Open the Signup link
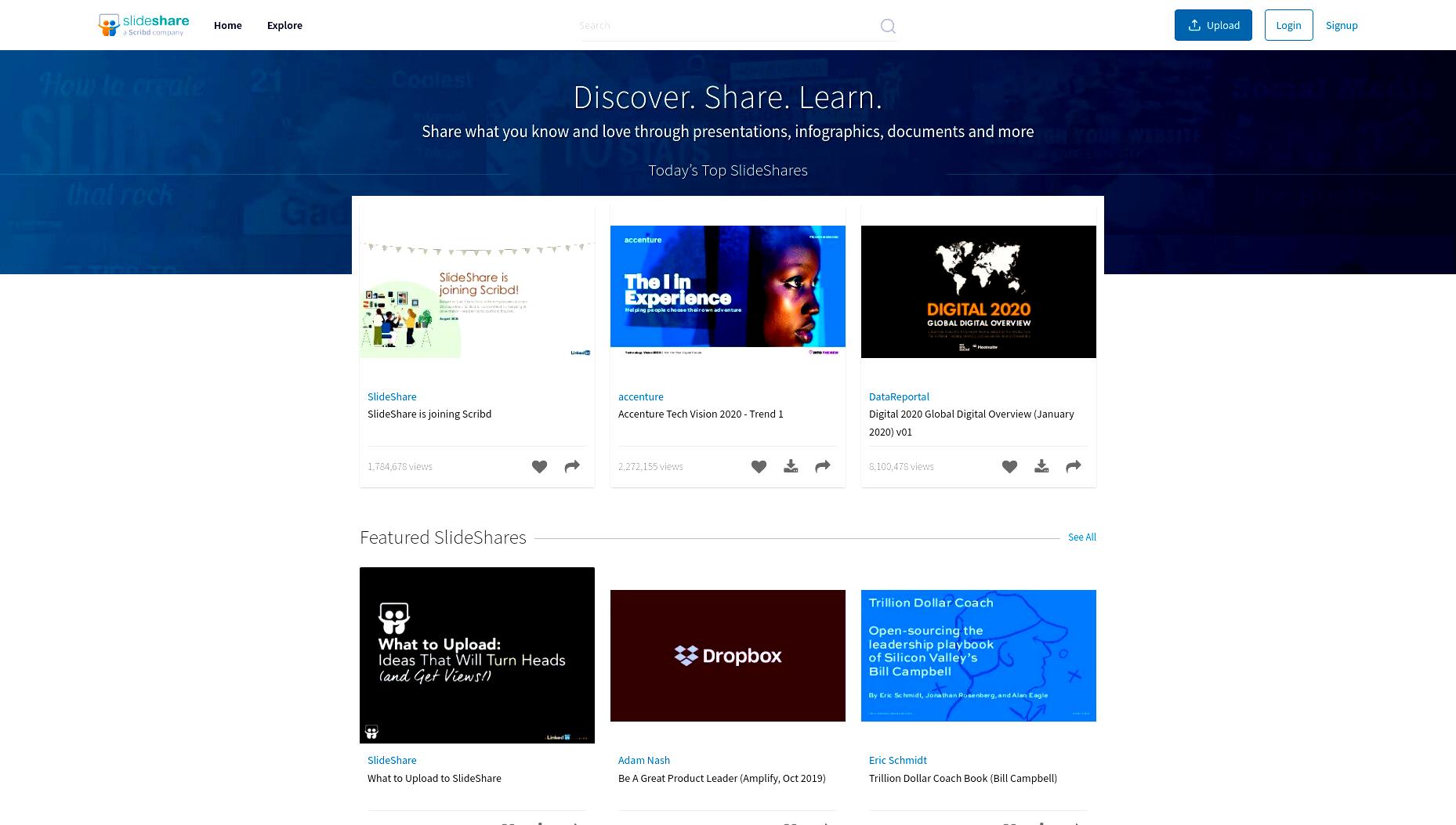The width and height of the screenshot is (1456, 825). (1342, 25)
